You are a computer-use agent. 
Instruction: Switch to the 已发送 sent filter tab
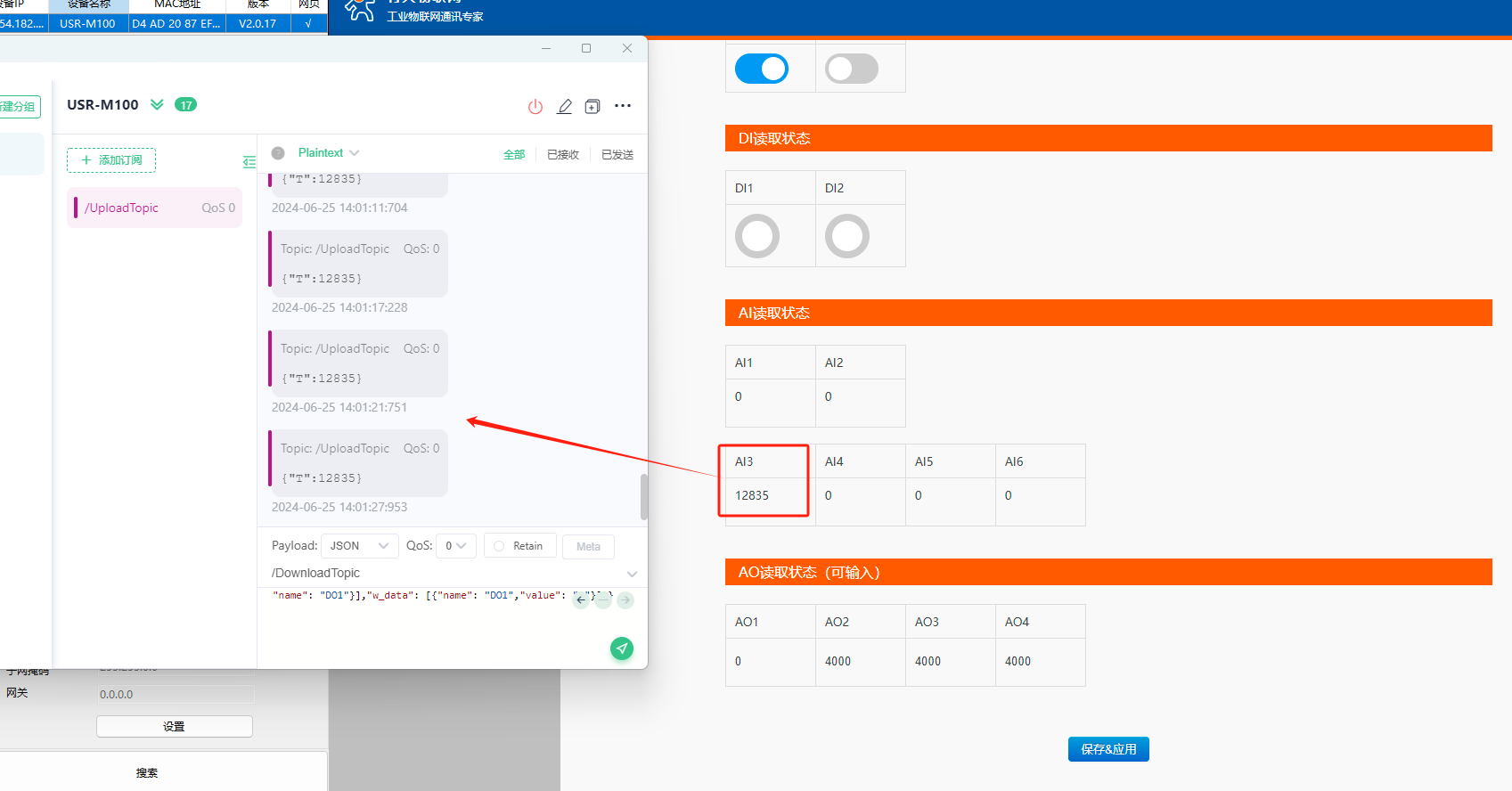(x=617, y=155)
